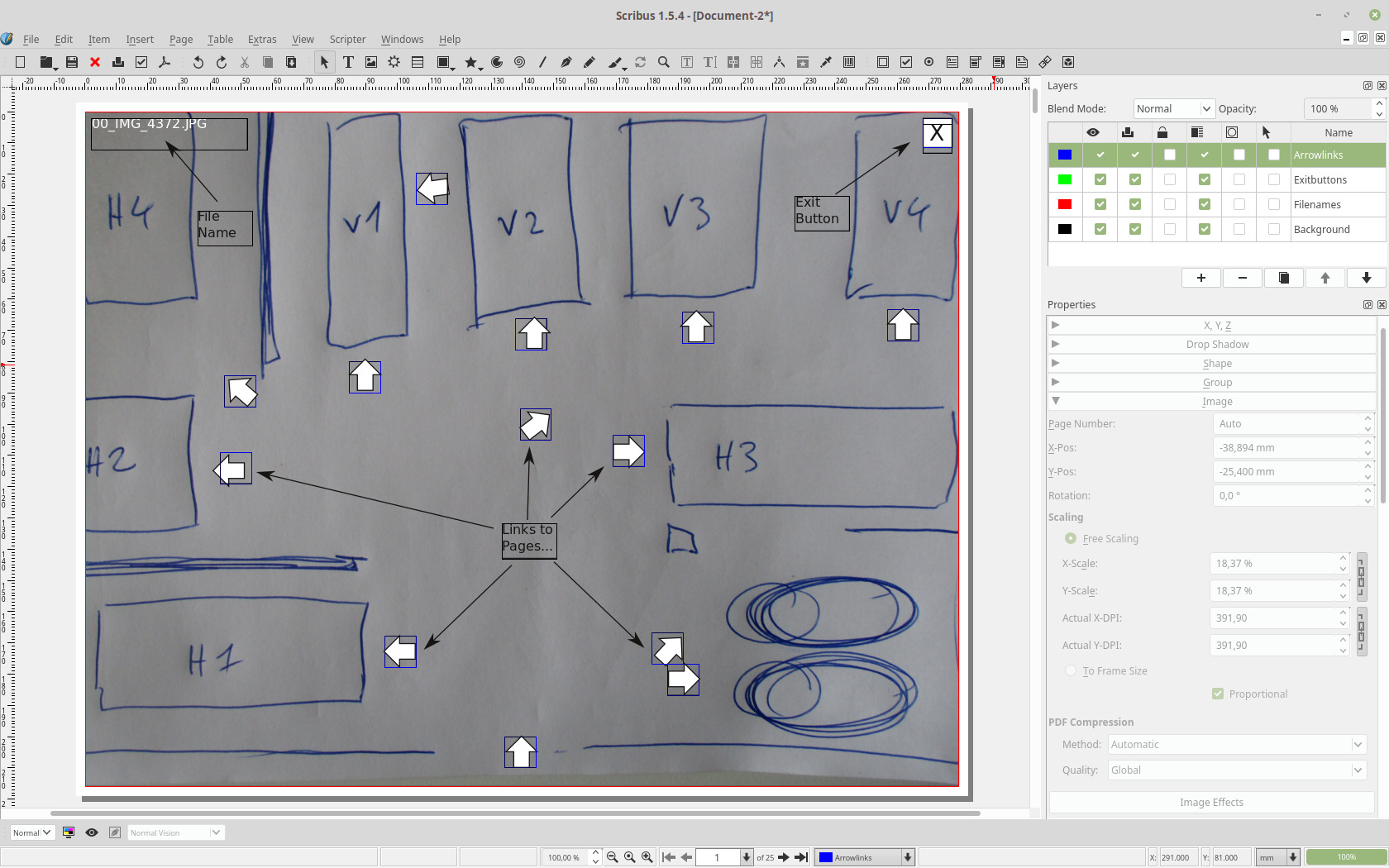
Task: Open the Blend Mode dropdown
Action: [1173, 108]
